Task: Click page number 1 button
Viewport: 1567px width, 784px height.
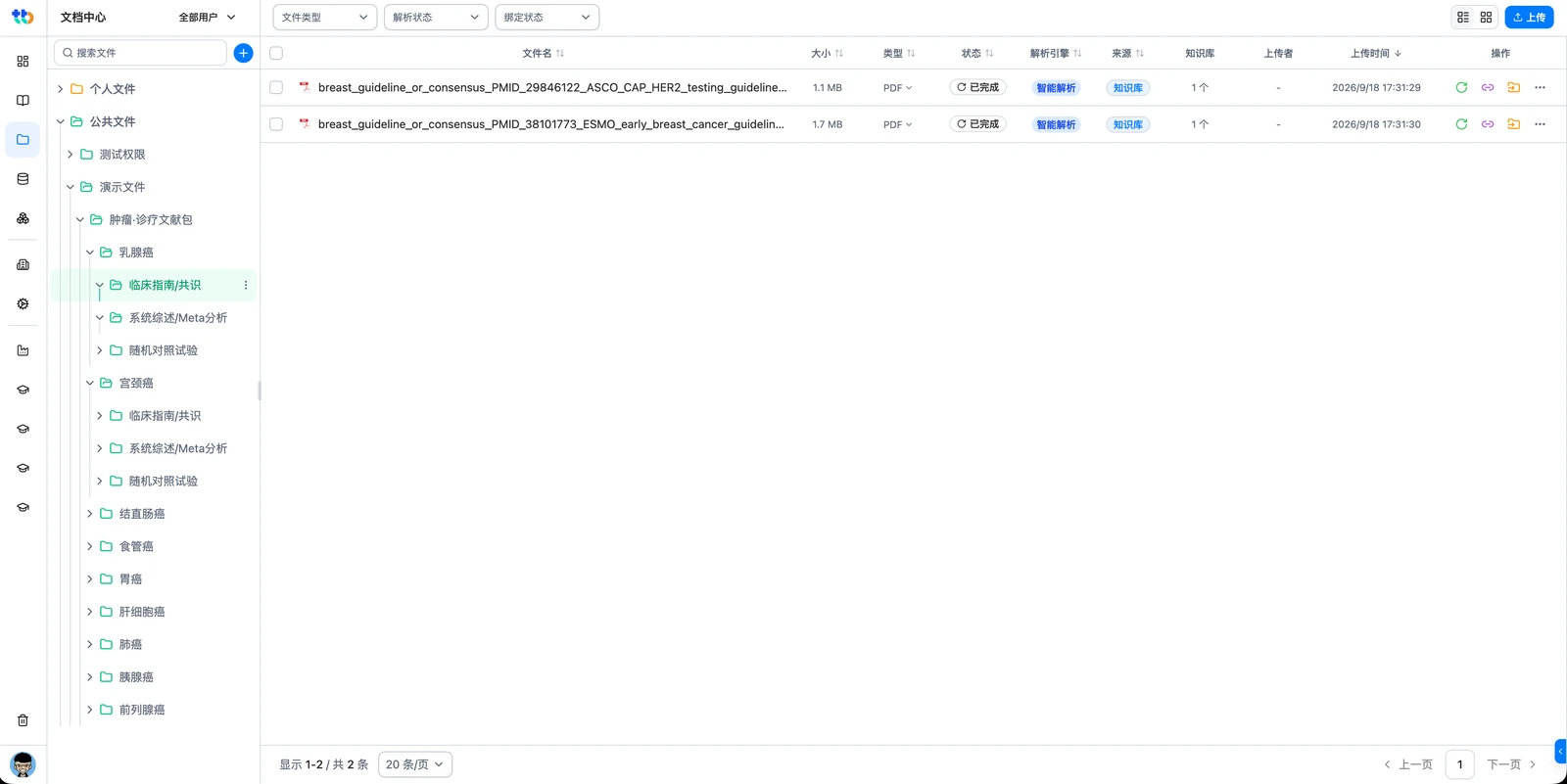Action: tap(1459, 764)
